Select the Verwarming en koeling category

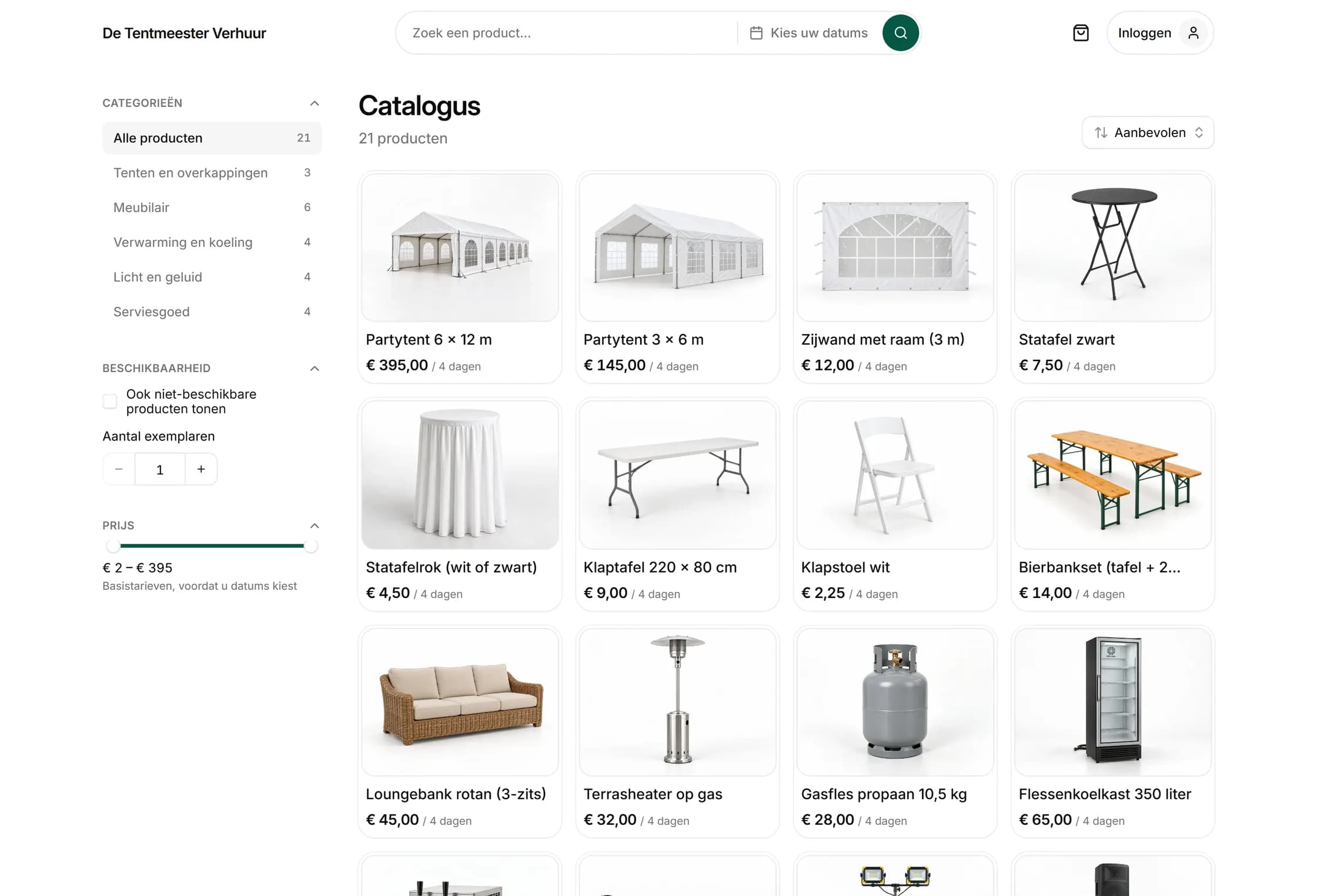pos(212,242)
